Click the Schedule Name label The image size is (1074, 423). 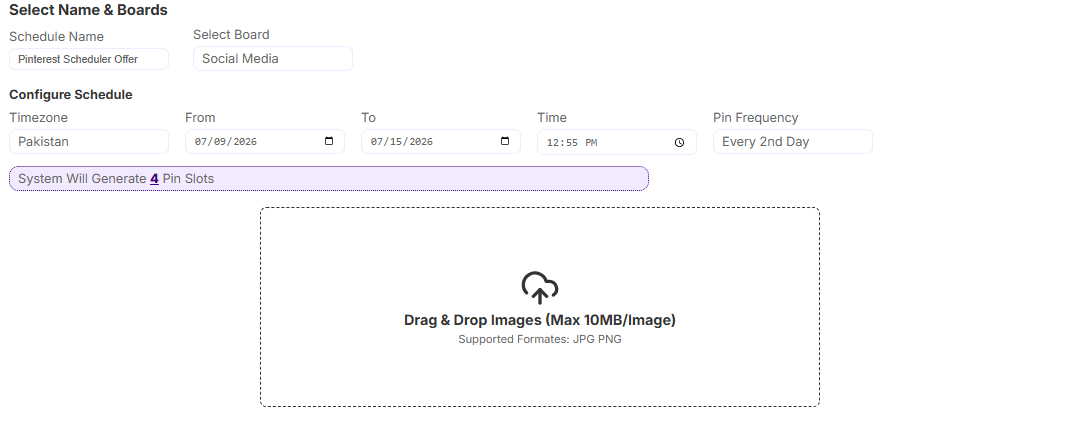pos(56,37)
